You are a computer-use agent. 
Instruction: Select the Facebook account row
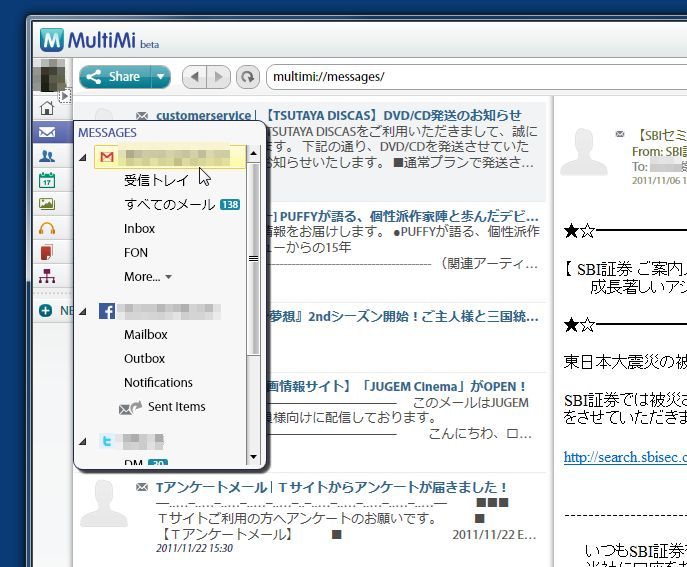coord(159,311)
